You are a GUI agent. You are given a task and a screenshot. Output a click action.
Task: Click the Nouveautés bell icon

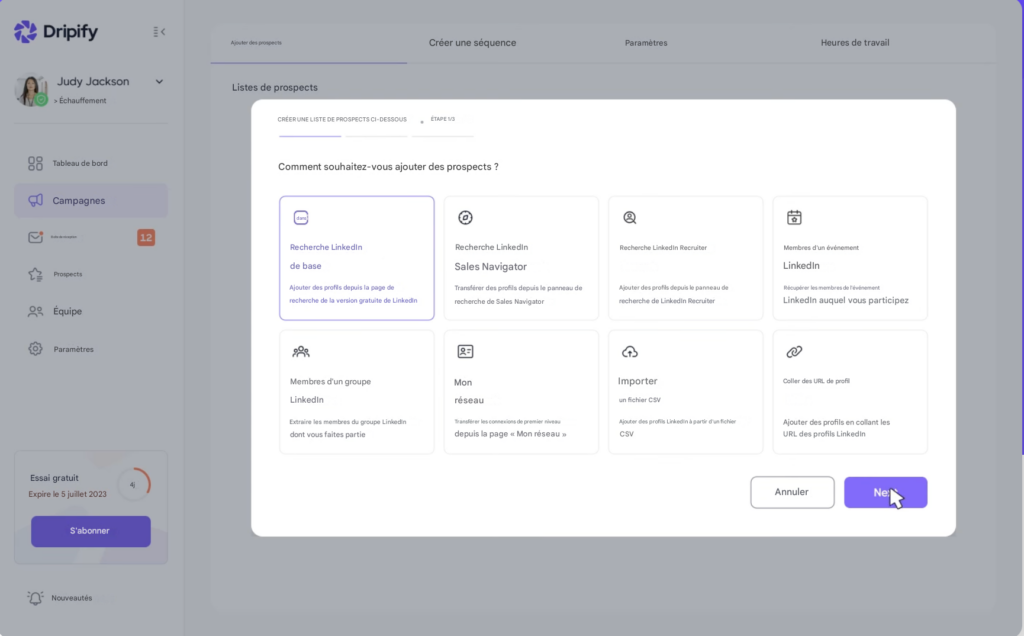[36, 598]
